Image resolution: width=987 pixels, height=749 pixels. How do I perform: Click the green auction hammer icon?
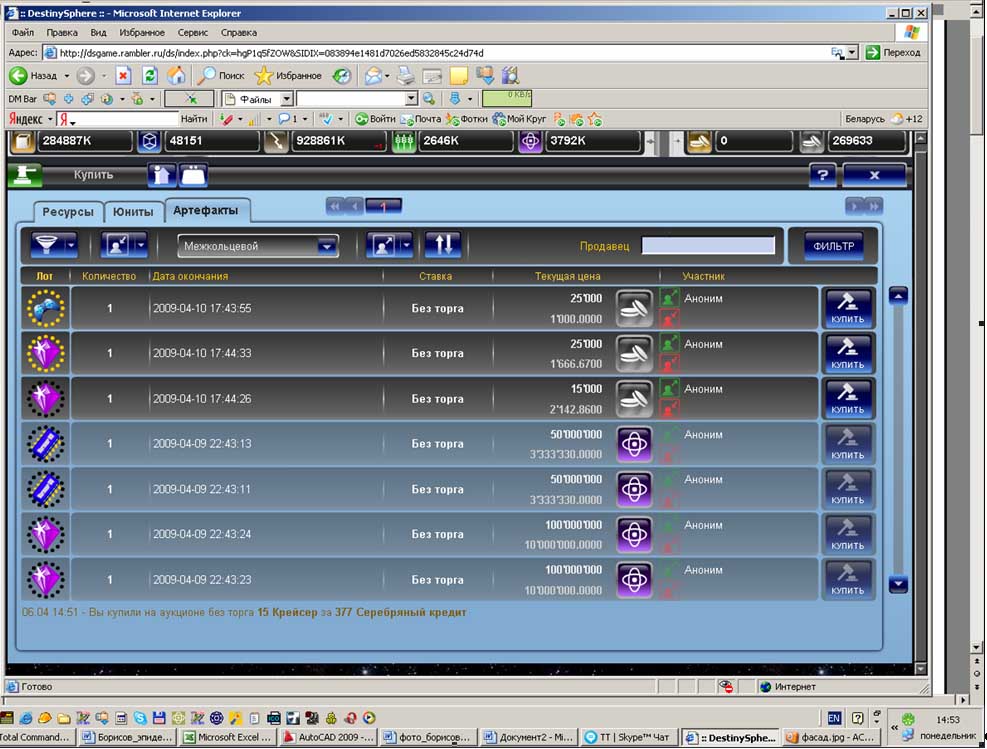pyautogui.click(x=24, y=175)
